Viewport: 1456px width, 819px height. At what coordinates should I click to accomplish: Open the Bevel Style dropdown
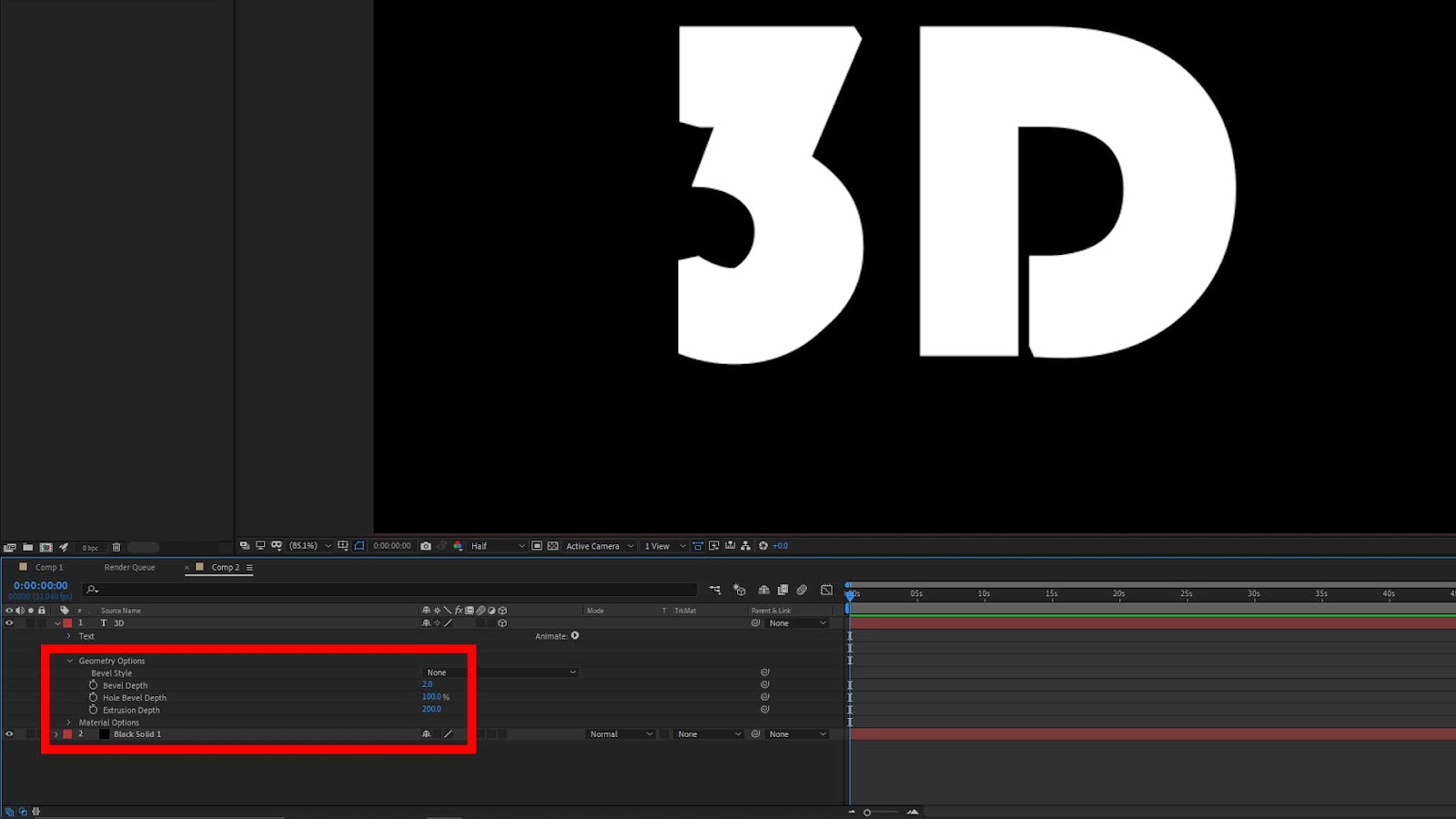coord(500,672)
